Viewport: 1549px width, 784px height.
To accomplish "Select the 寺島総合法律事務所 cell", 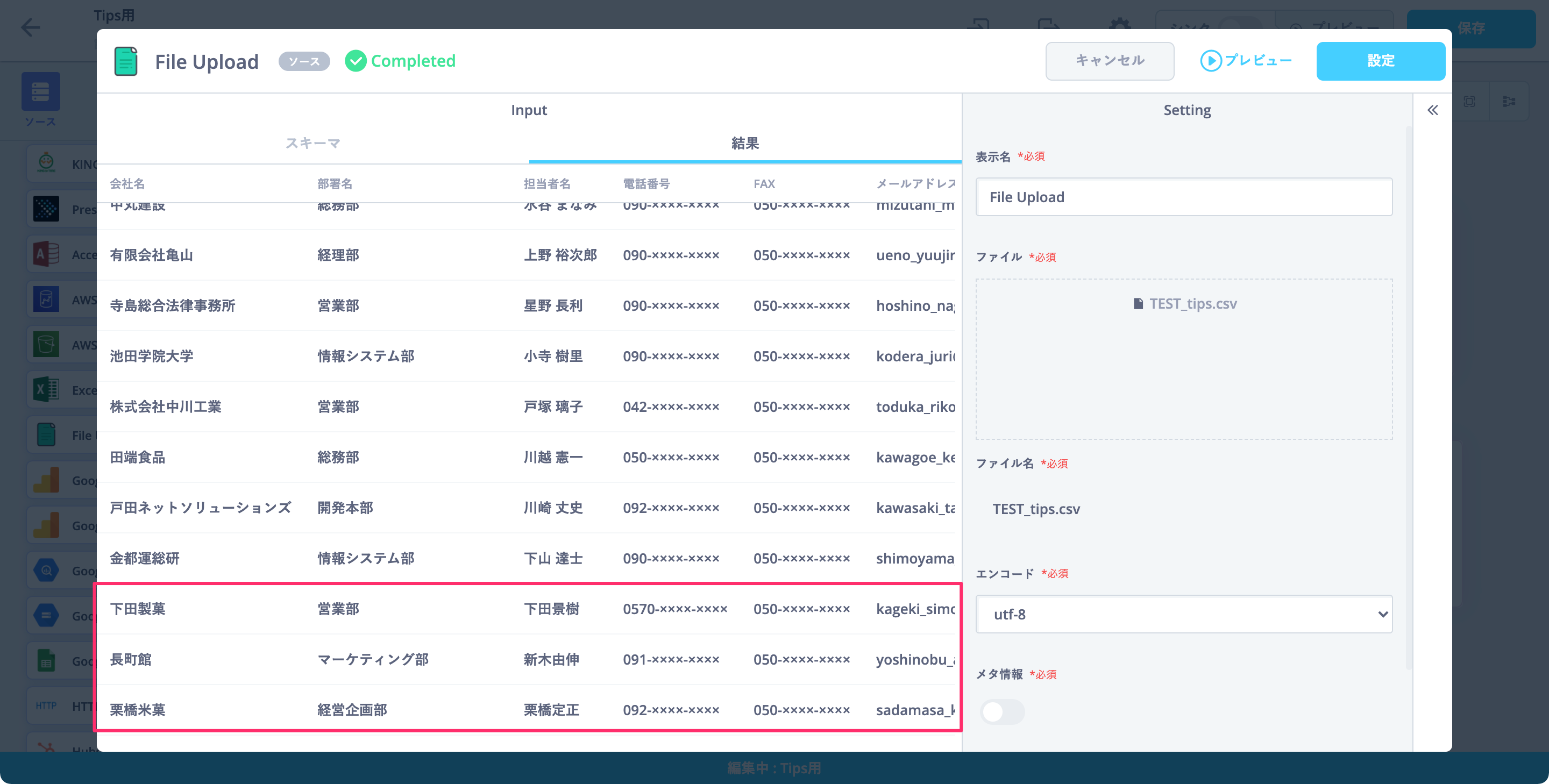I will [172, 306].
